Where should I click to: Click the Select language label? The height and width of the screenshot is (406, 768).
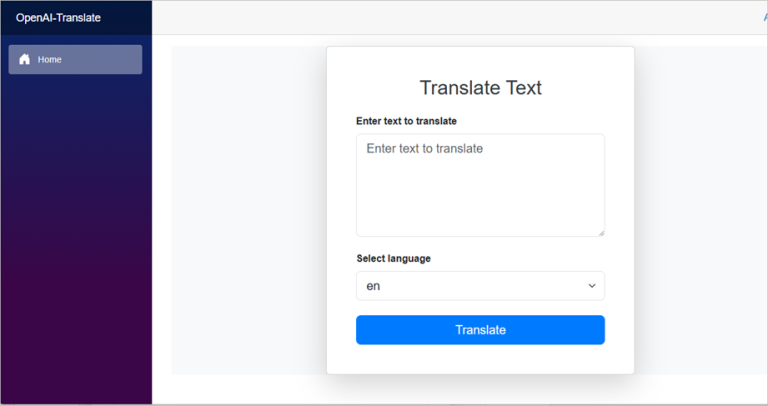[x=394, y=259]
